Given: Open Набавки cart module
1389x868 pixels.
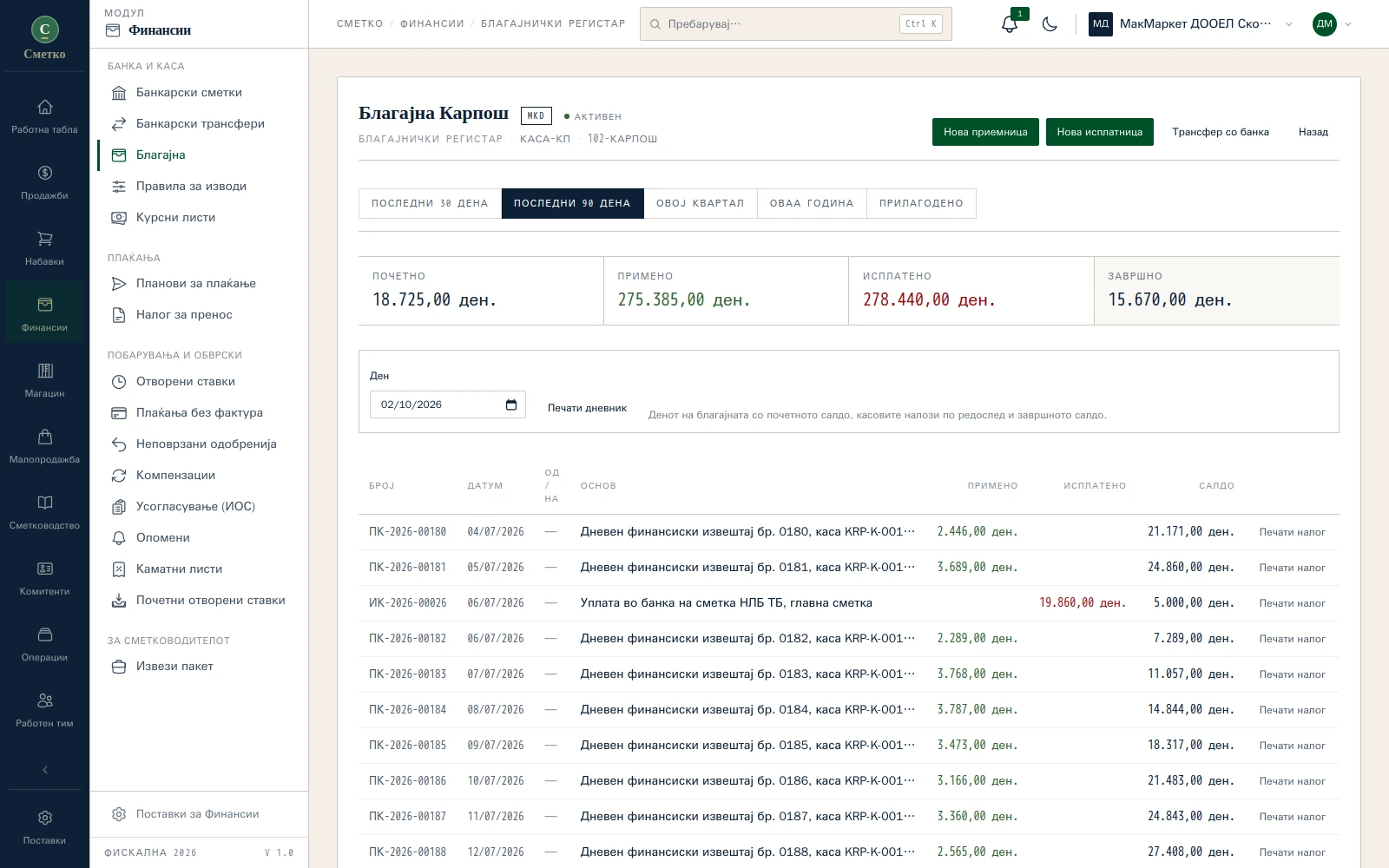Looking at the screenshot, I should point(44,248).
